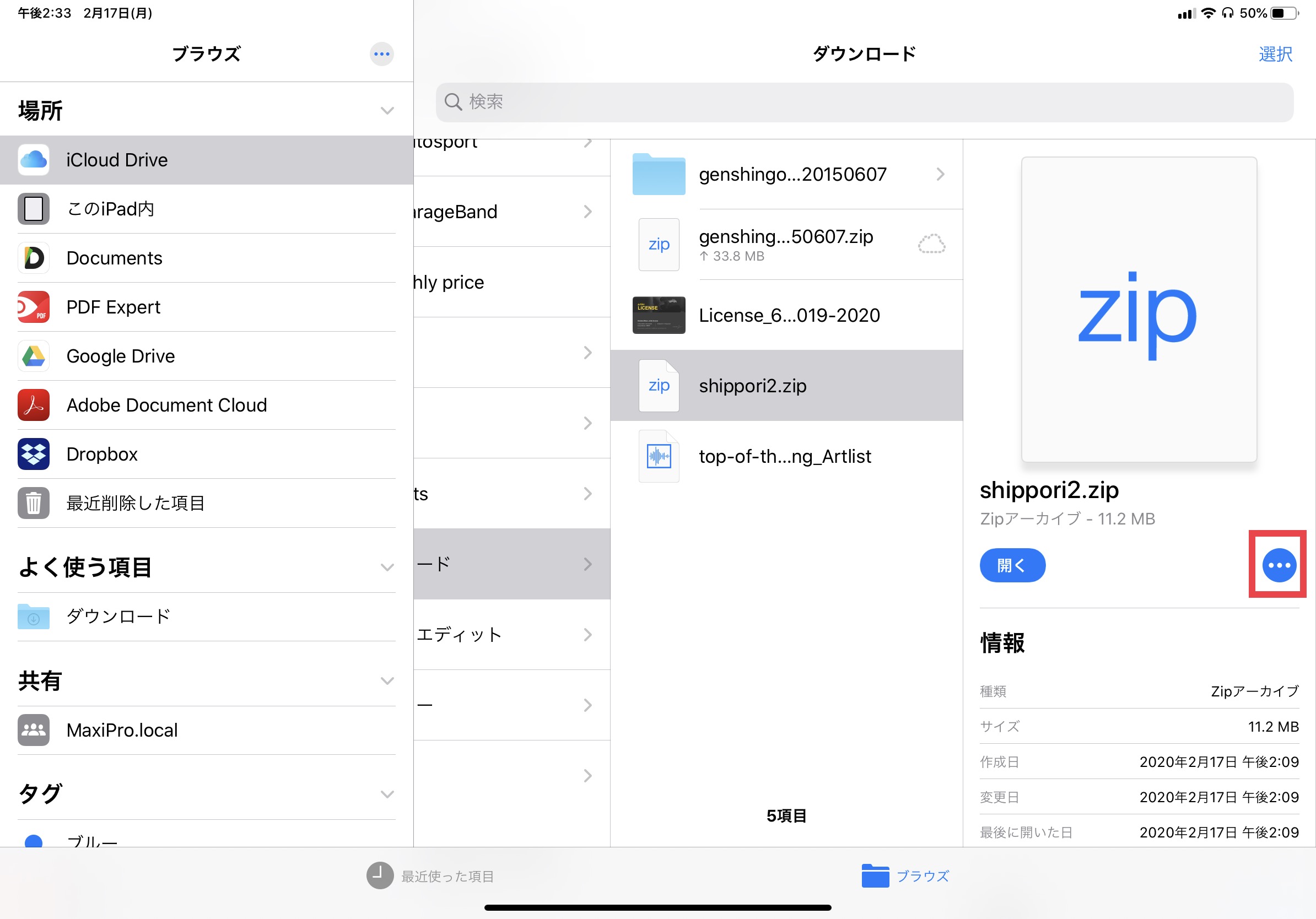Download genshing...50607.zip via cloud icon
The width and height of the screenshot is (1316, 919).
[931, 245]
